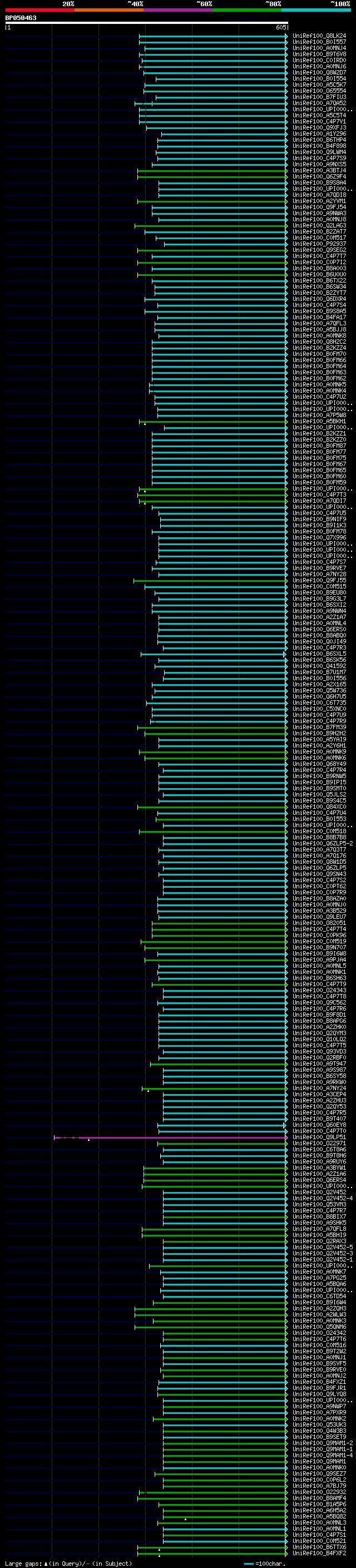Click the orange ~40% identity legend segment

(x=109, y=11)
